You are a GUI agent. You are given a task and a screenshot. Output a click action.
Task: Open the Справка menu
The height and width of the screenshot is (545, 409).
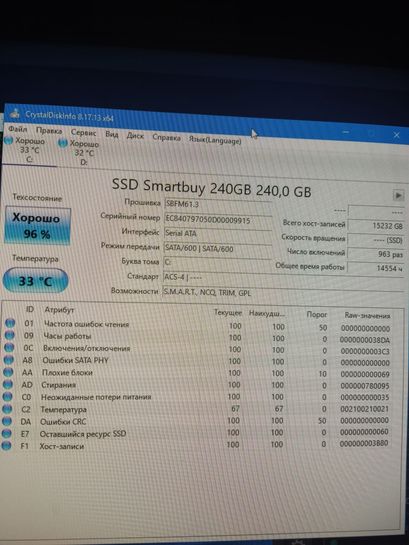[166, 137]
